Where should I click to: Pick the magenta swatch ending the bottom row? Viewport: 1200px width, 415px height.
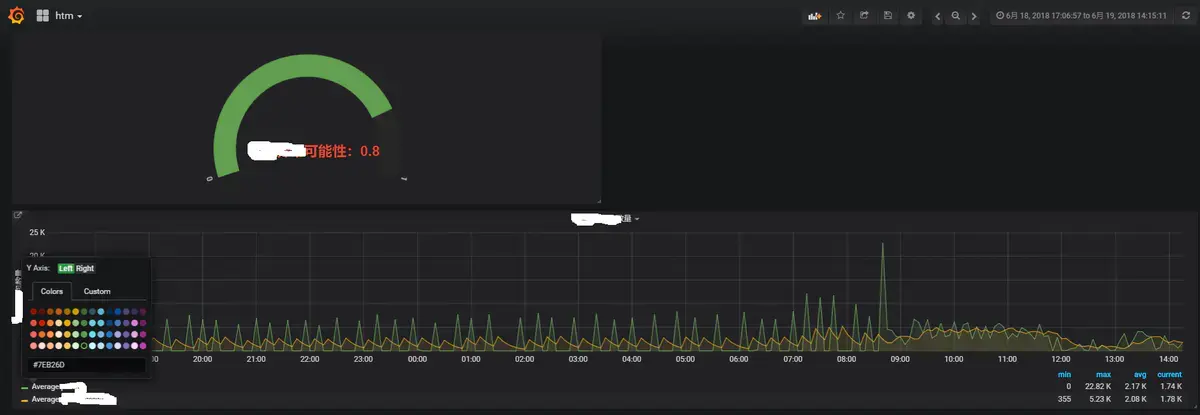click(x=143, y=346)
